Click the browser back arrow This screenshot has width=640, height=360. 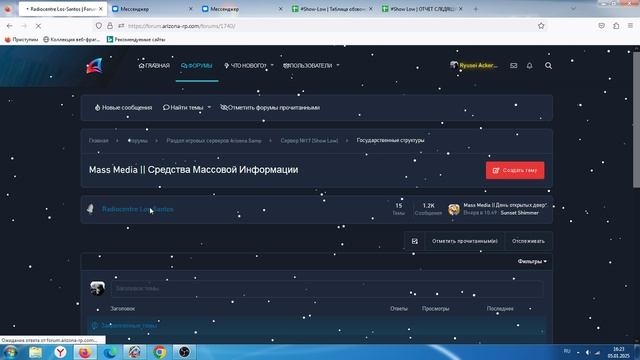pos(9,26)
